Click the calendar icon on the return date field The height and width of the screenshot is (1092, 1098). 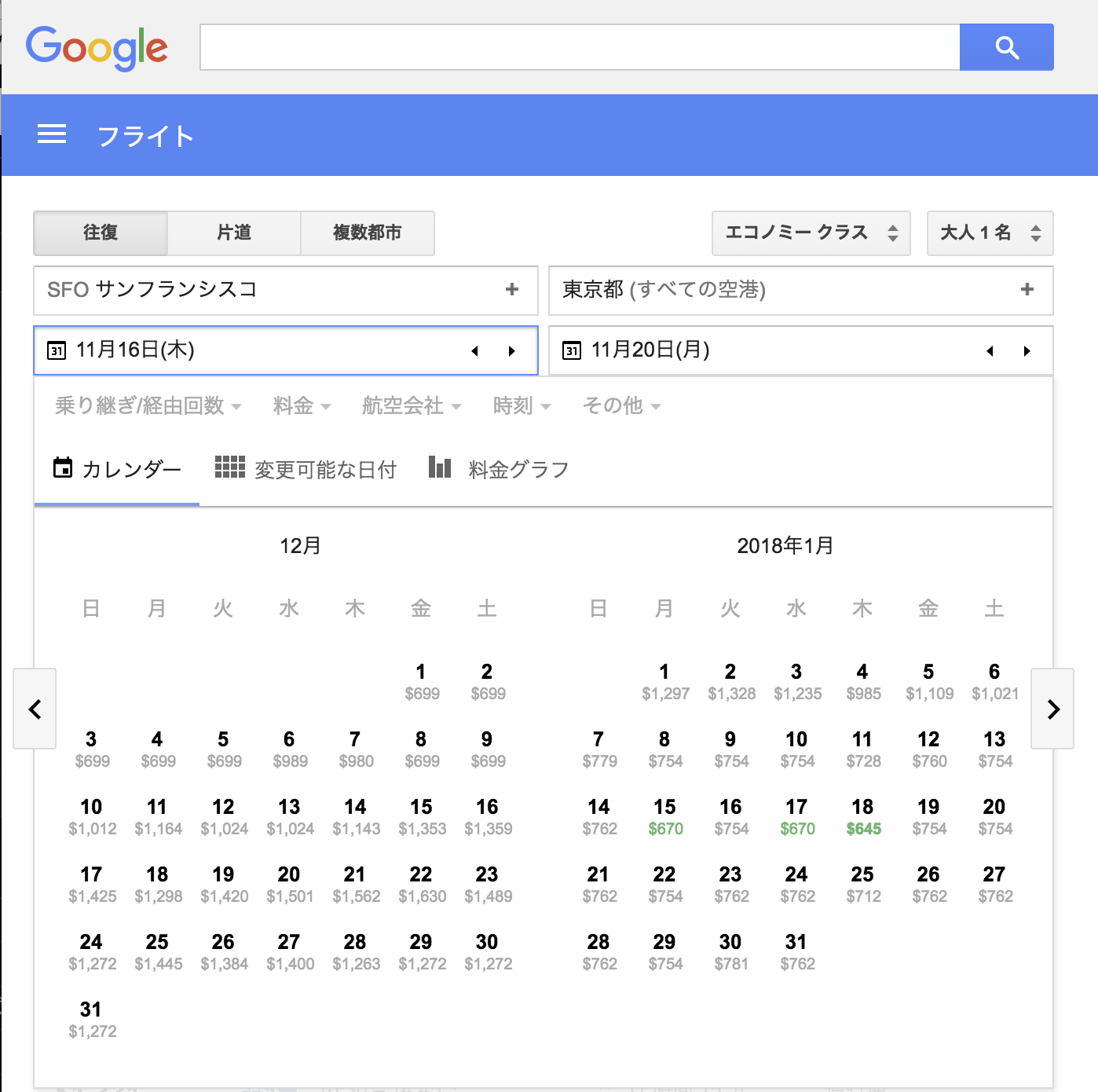click(571, 350)
